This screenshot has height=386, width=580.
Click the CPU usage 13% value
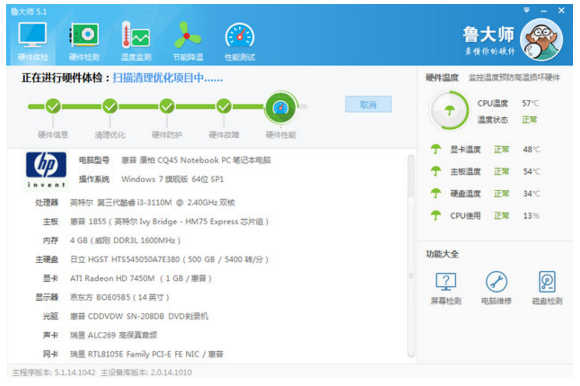tap(531, 216)
